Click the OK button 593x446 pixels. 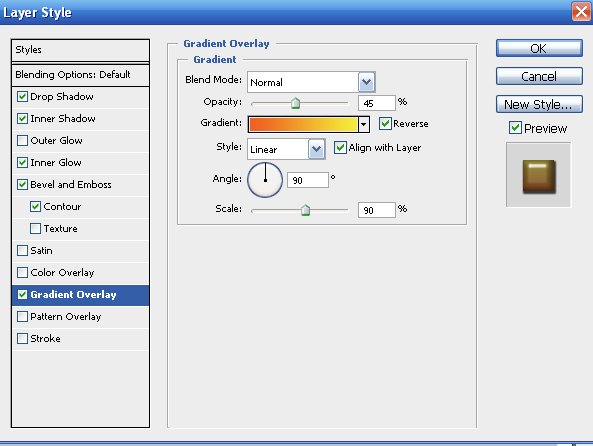539,48
